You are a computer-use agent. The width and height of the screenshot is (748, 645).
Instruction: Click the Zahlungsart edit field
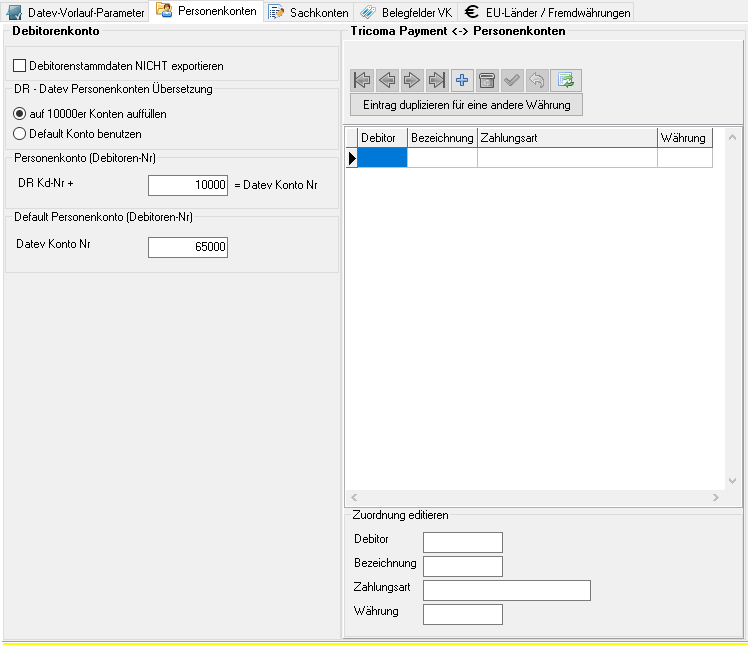[507, 590]
